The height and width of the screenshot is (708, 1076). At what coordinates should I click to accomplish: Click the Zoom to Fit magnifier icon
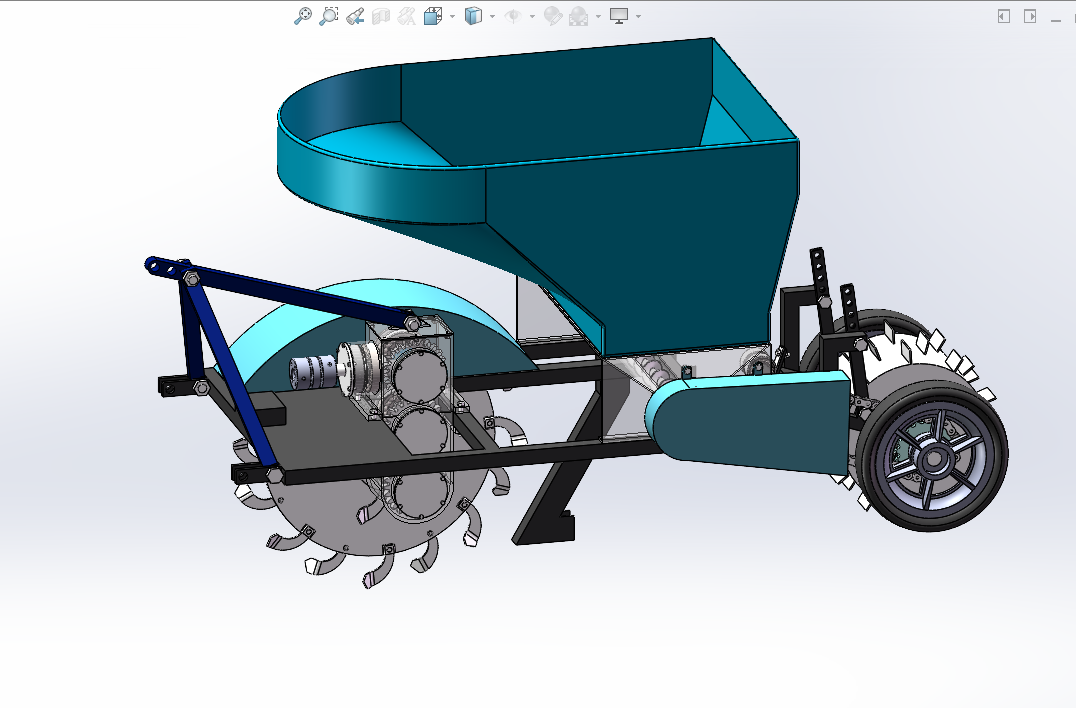tap(303, 16)
